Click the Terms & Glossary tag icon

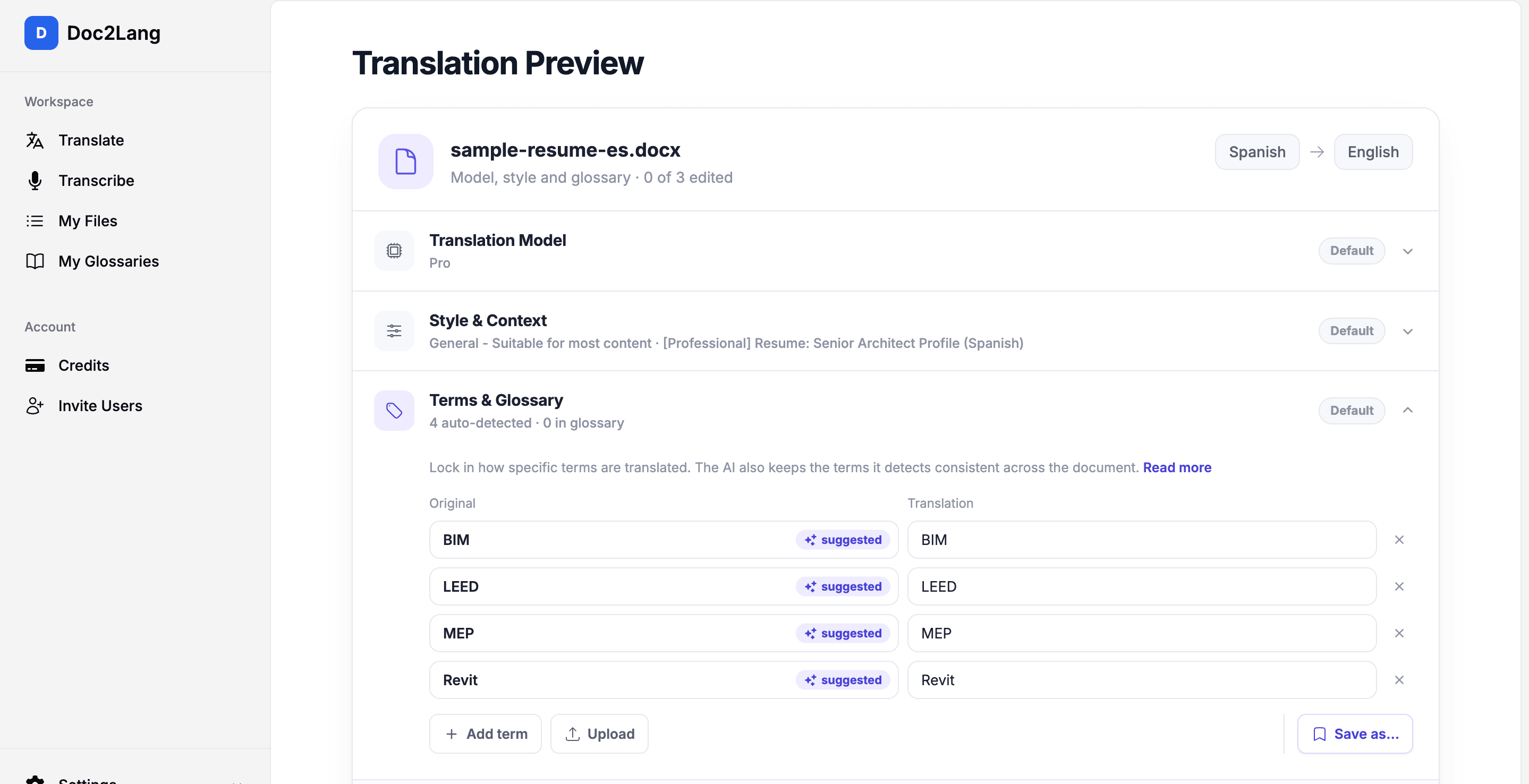coord(394,410)
